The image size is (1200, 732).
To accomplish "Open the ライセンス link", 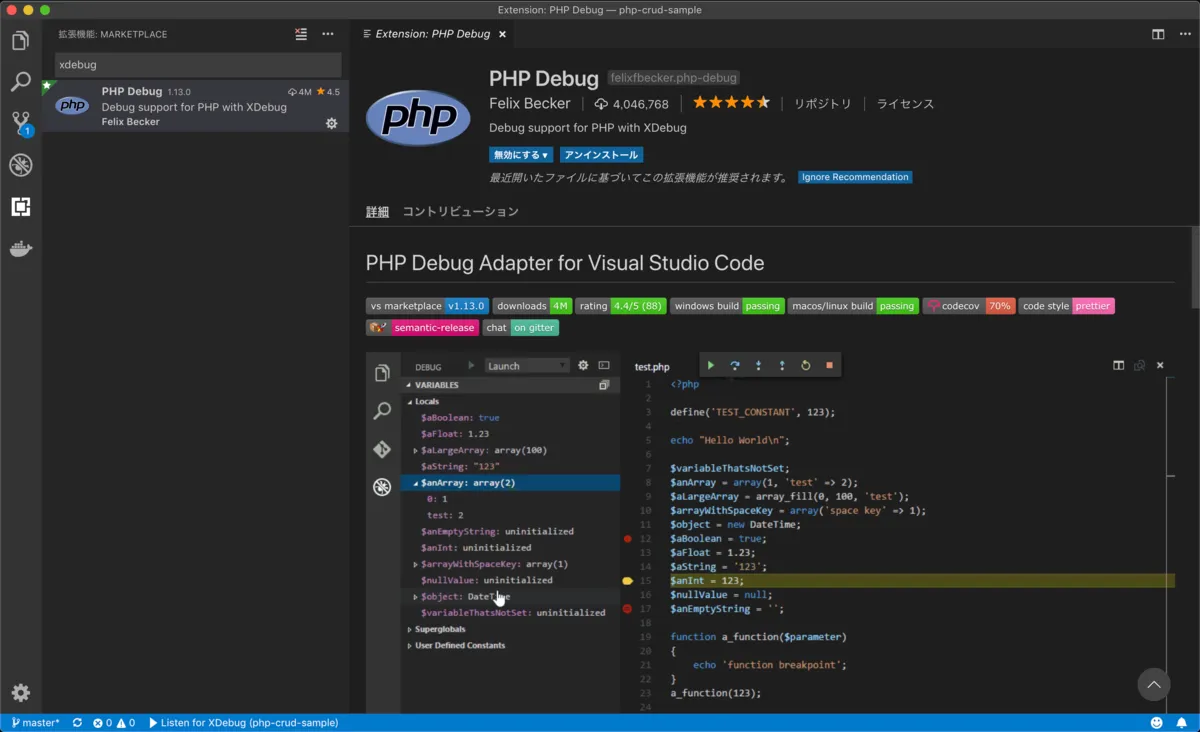I will point(905,104).
